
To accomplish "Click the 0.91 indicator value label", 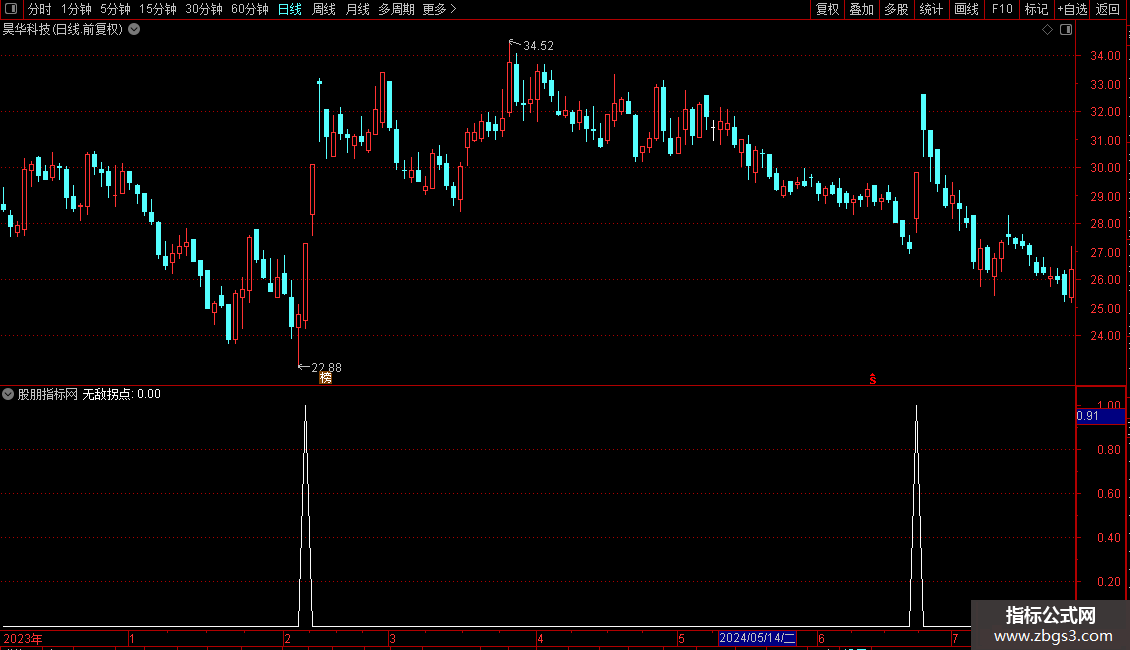I will [x=1100, y=416].
